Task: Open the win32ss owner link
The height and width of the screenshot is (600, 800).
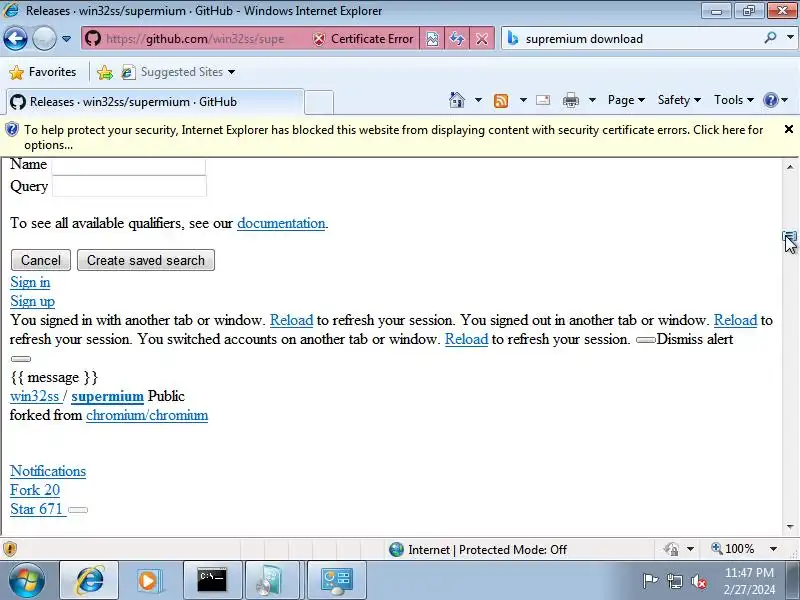Action: tap(35, 396)
